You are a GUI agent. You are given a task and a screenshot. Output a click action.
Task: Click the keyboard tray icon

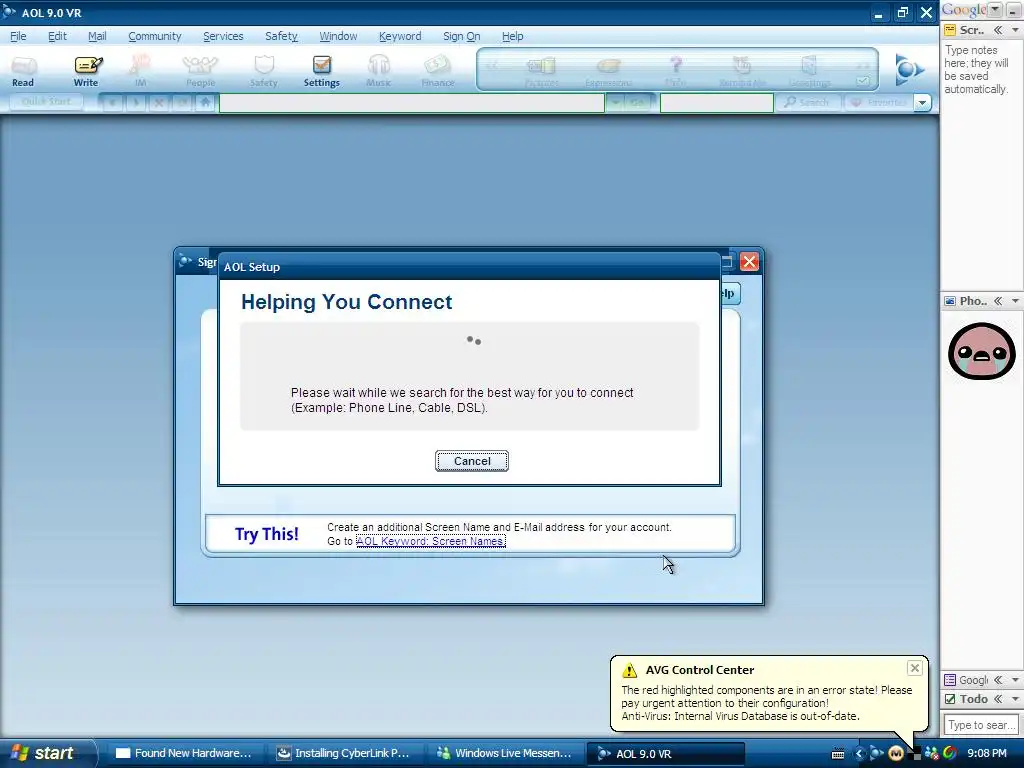839,754
